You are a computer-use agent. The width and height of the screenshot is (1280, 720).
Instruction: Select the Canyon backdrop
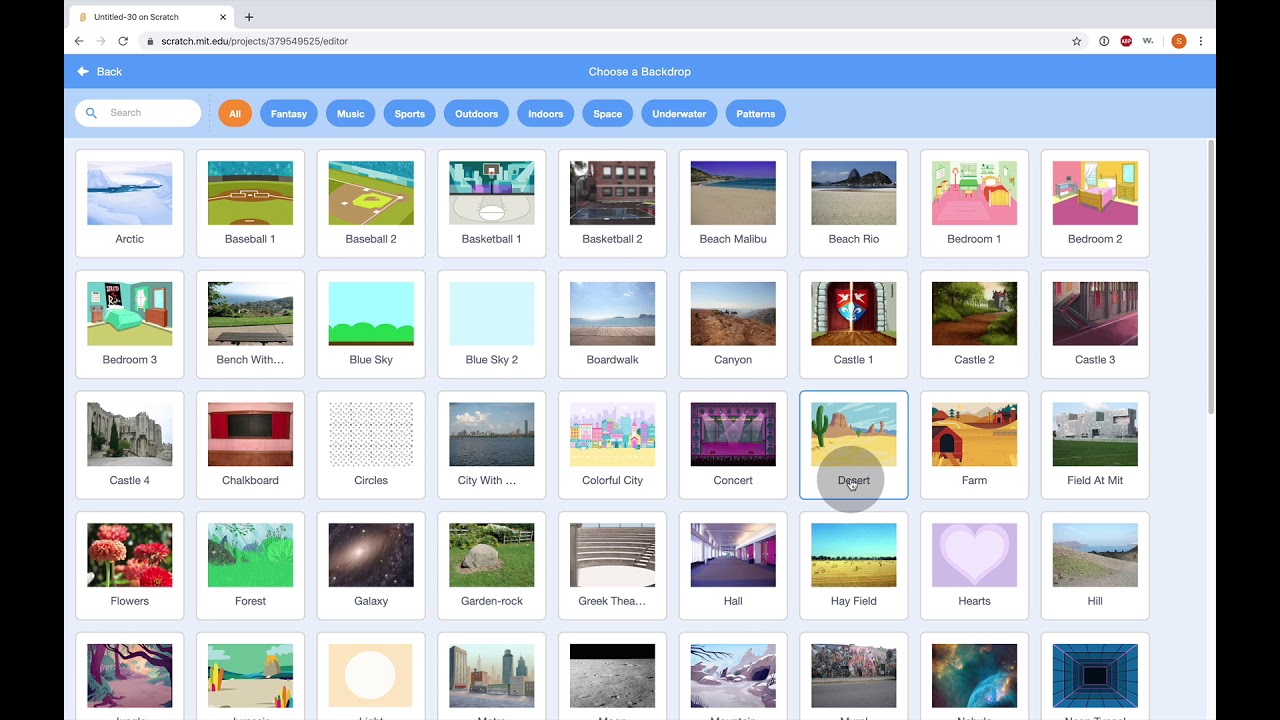733,325
